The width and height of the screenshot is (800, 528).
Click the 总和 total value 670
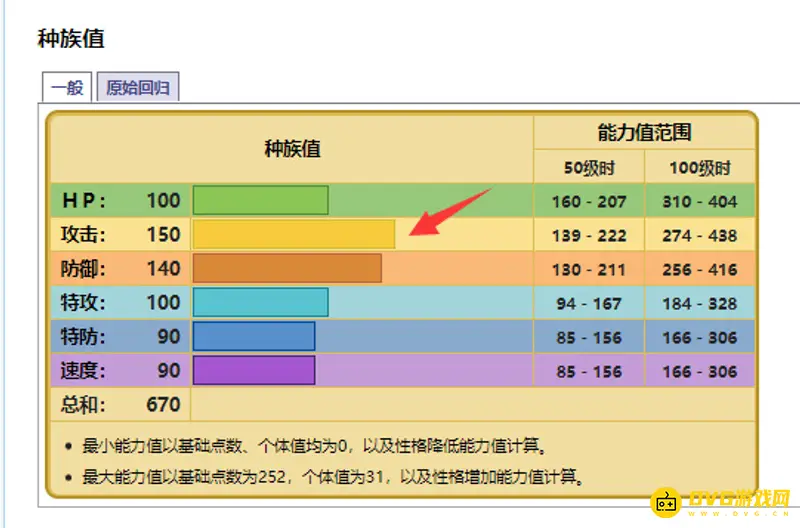tap(162, 404)
